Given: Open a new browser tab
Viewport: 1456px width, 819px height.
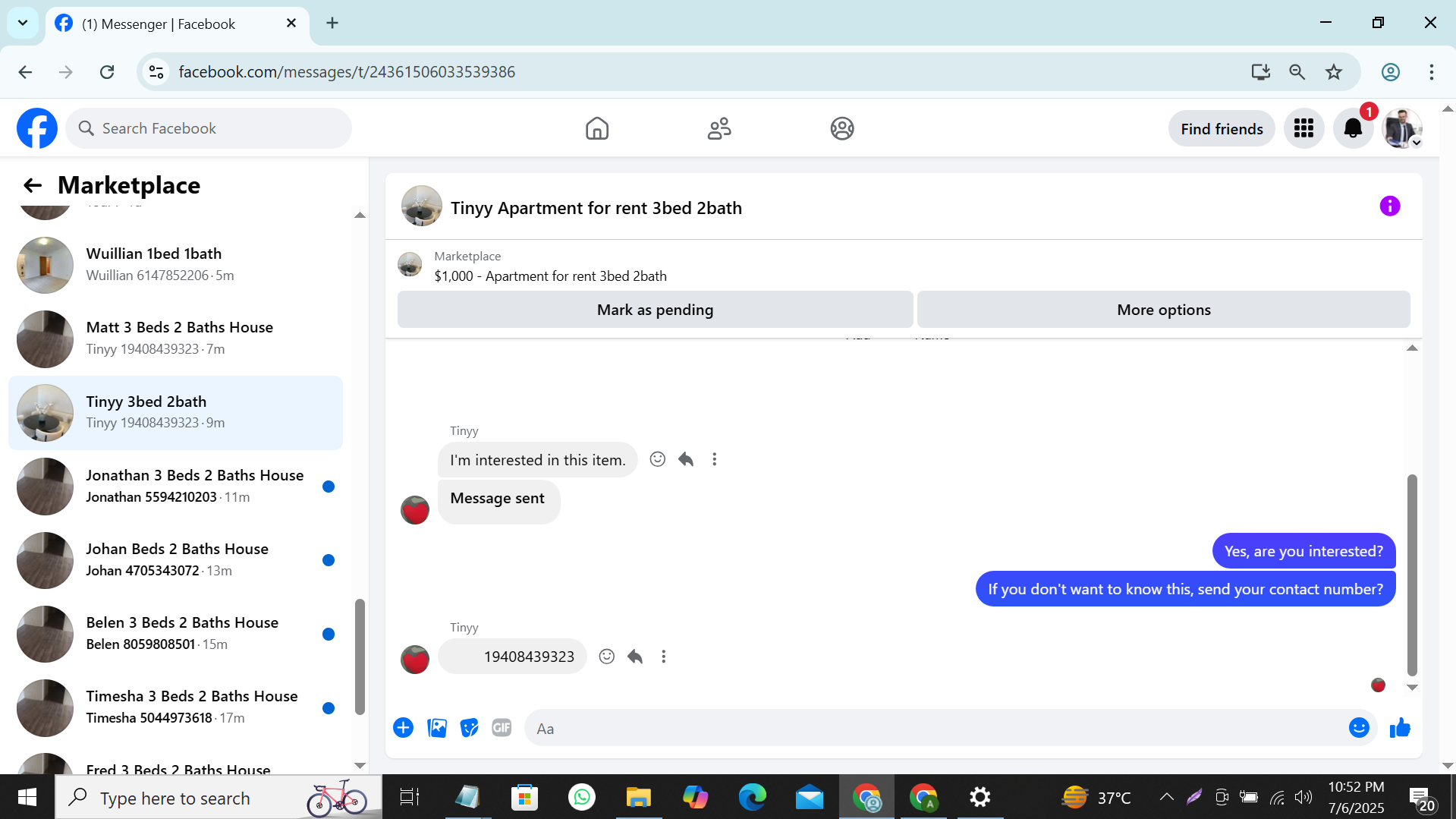Looking at the screenshot, I should 332,23.
